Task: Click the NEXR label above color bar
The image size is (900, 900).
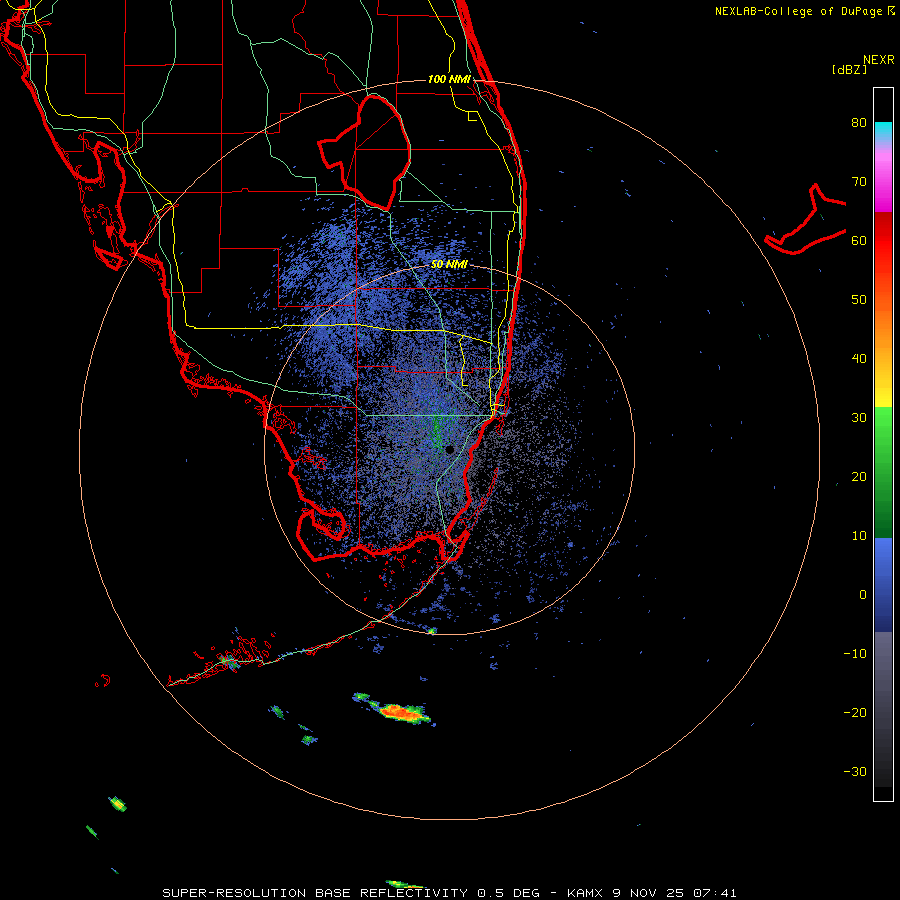Action: click(878, 60)
